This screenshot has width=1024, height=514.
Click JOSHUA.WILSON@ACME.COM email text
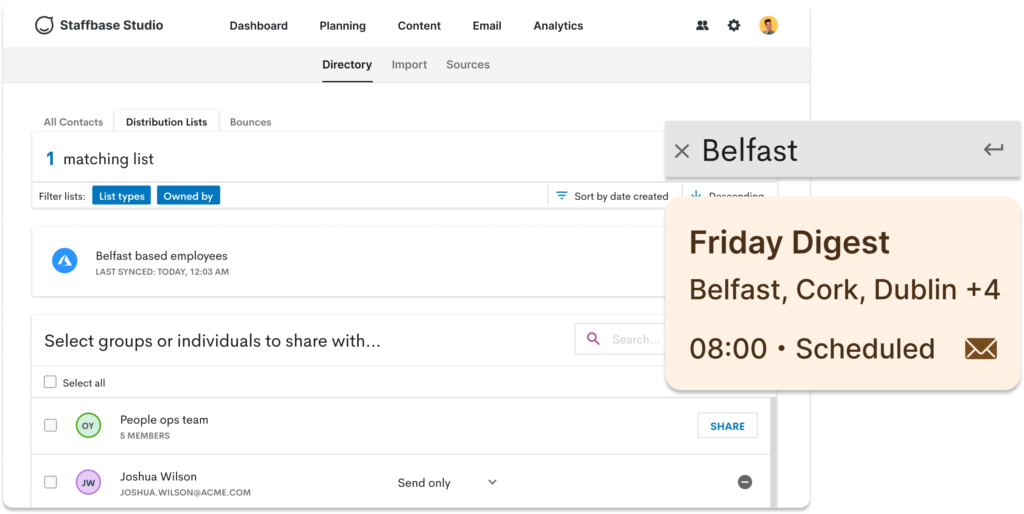(185, 493)
